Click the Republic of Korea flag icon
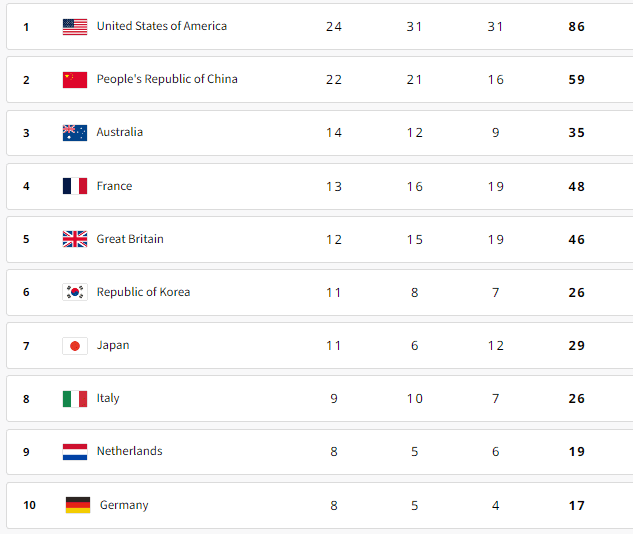633x534 pixels. (75, 292)
